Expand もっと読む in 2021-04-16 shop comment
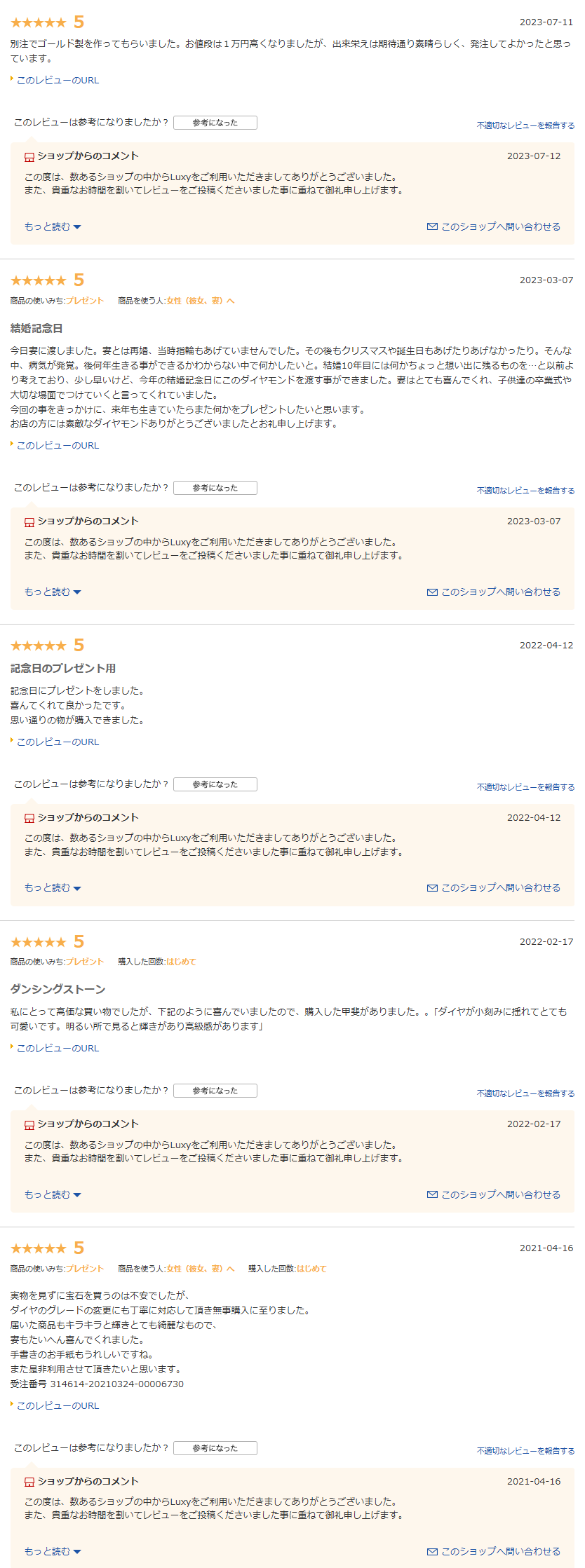The width and height of the screenshot is (585, 1568). pos(53,1551)
